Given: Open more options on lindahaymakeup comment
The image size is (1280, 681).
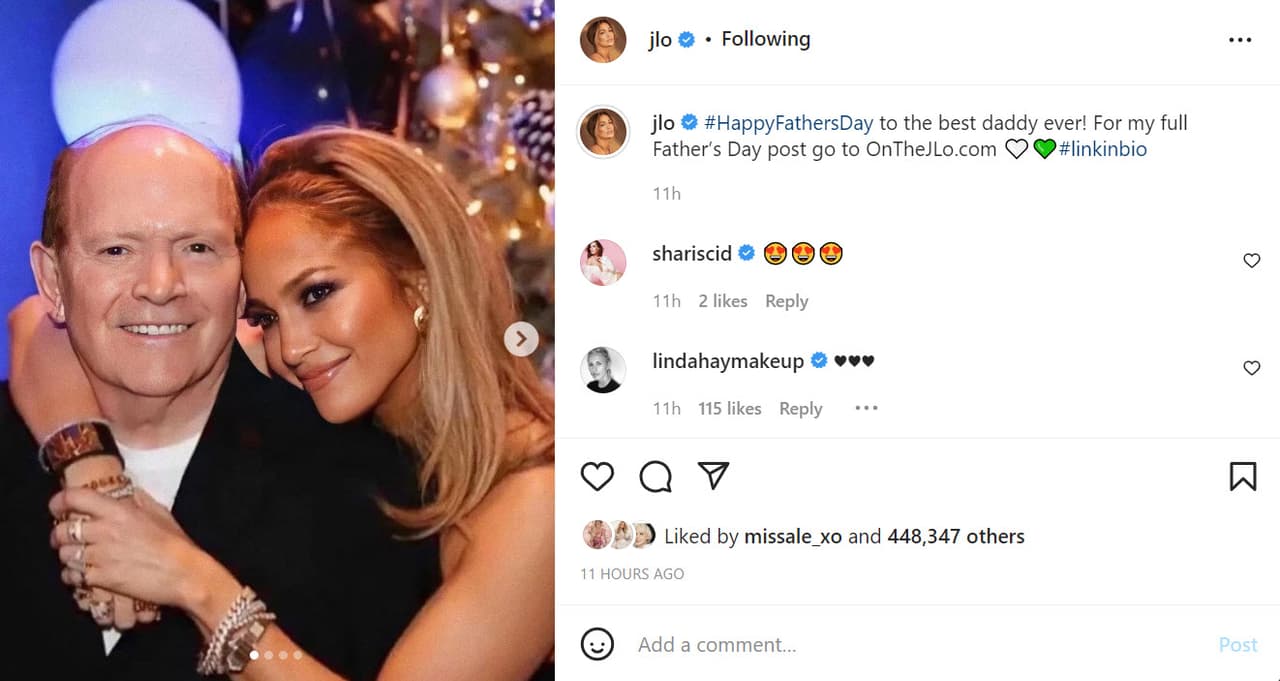Looking at the screenshot, I should [866, 408].
